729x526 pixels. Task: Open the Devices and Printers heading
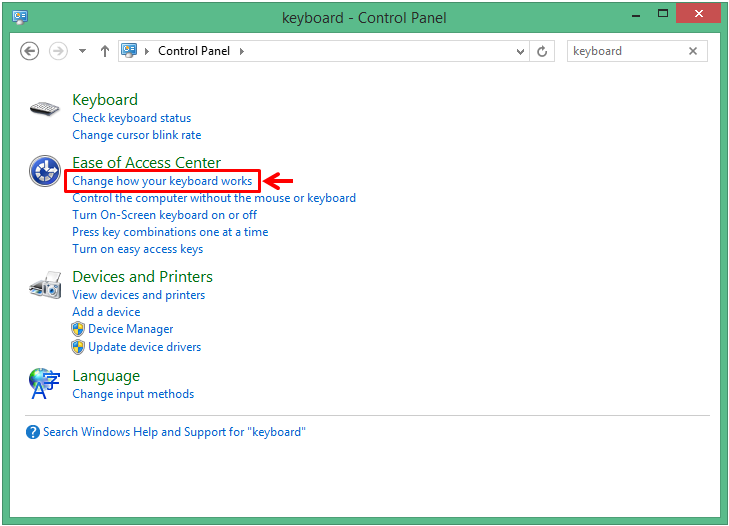[142, 277]
